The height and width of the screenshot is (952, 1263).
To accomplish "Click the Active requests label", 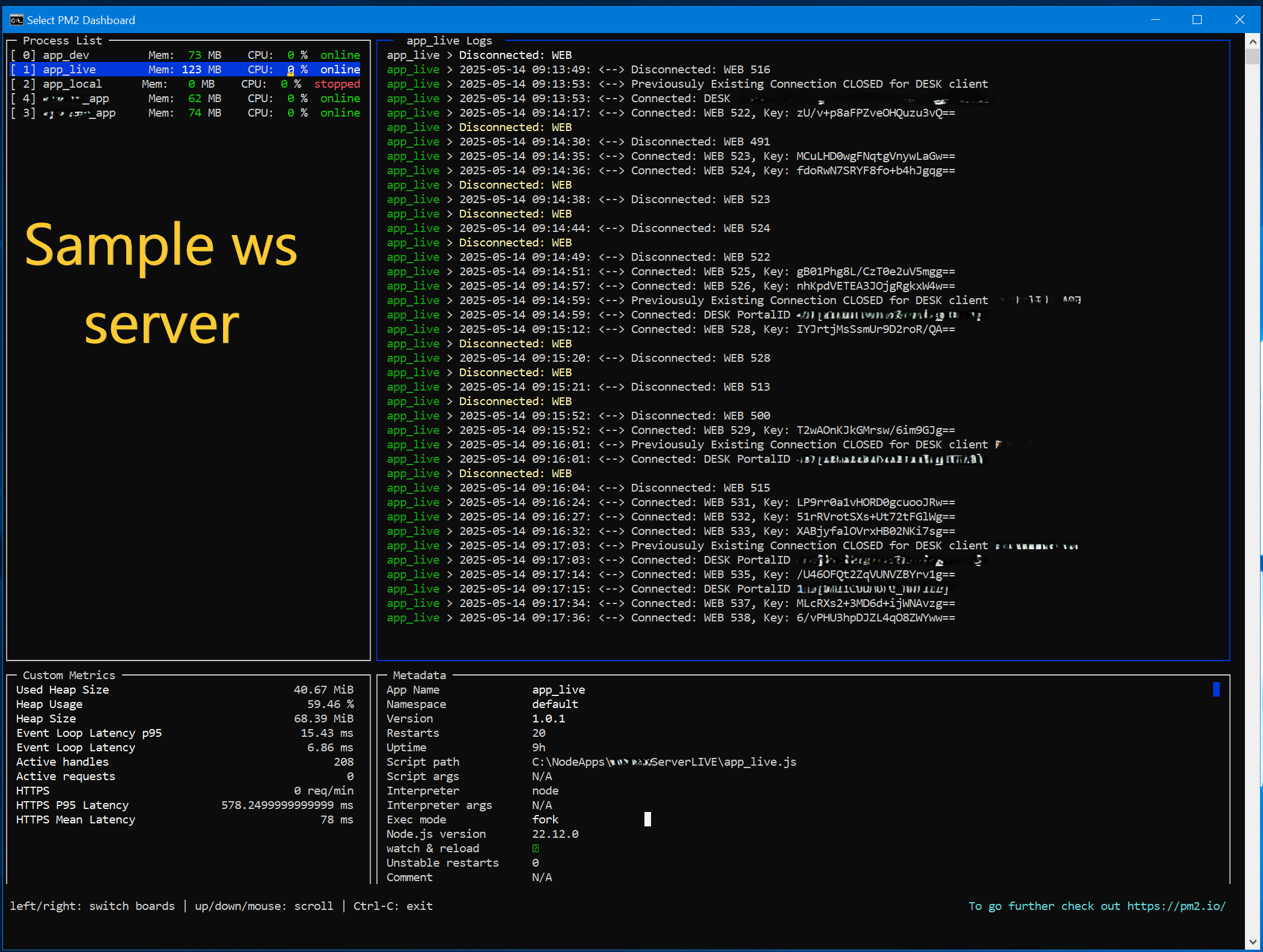I will coord(66,777).
